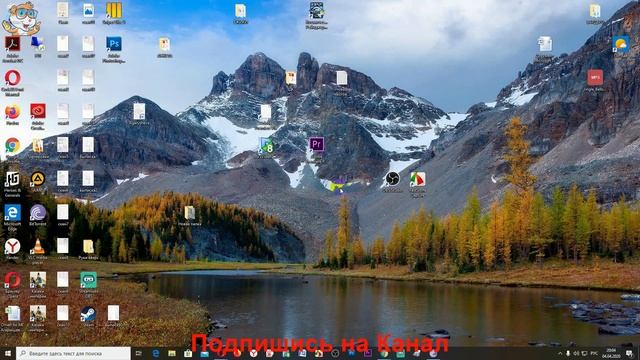Select the blue picture file icon at top
The height and width of the screenshot is (360, 640).
88,10
